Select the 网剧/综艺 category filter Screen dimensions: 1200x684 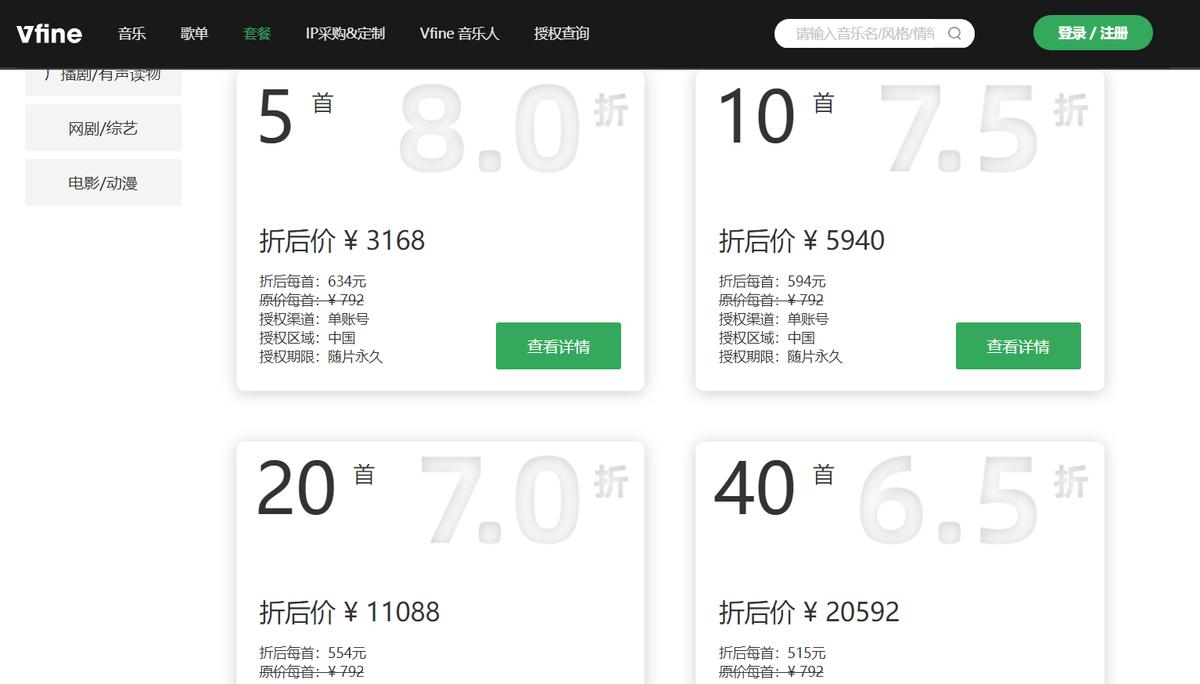(x=102, y=127)
